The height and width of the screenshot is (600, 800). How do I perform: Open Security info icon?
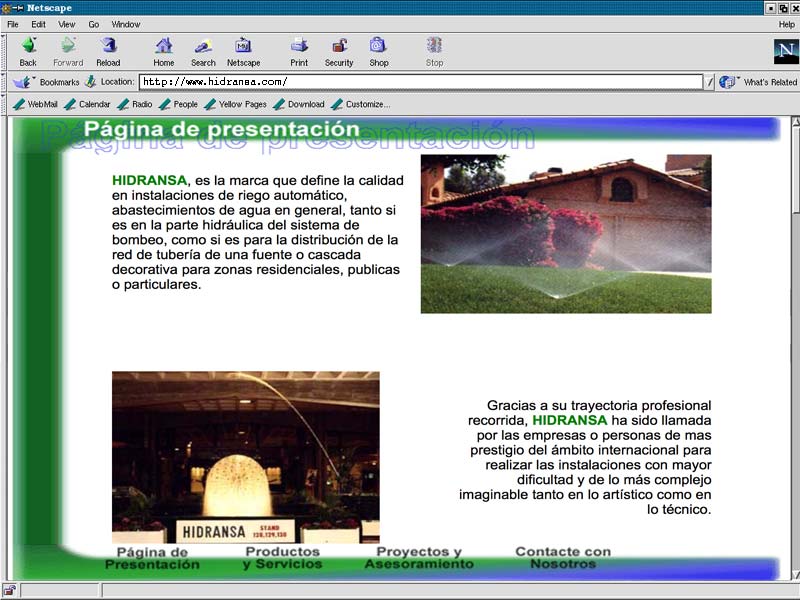(339, 46)
